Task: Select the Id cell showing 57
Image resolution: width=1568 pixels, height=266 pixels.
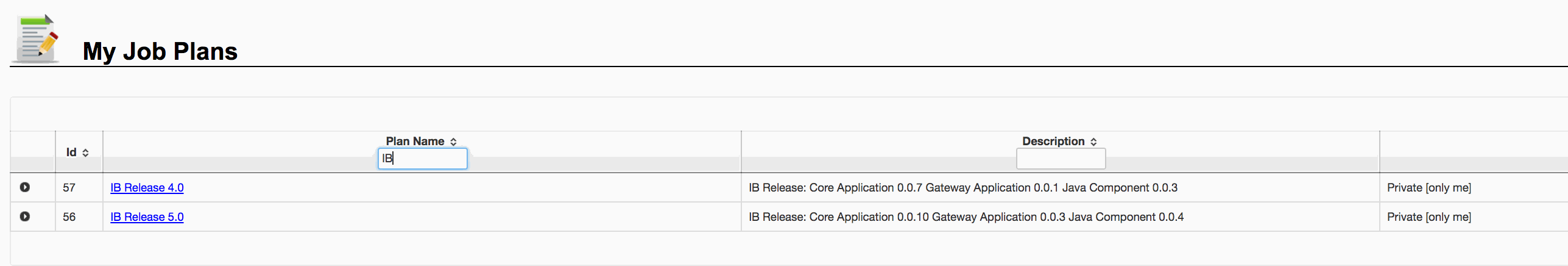Action: (69, 188)
